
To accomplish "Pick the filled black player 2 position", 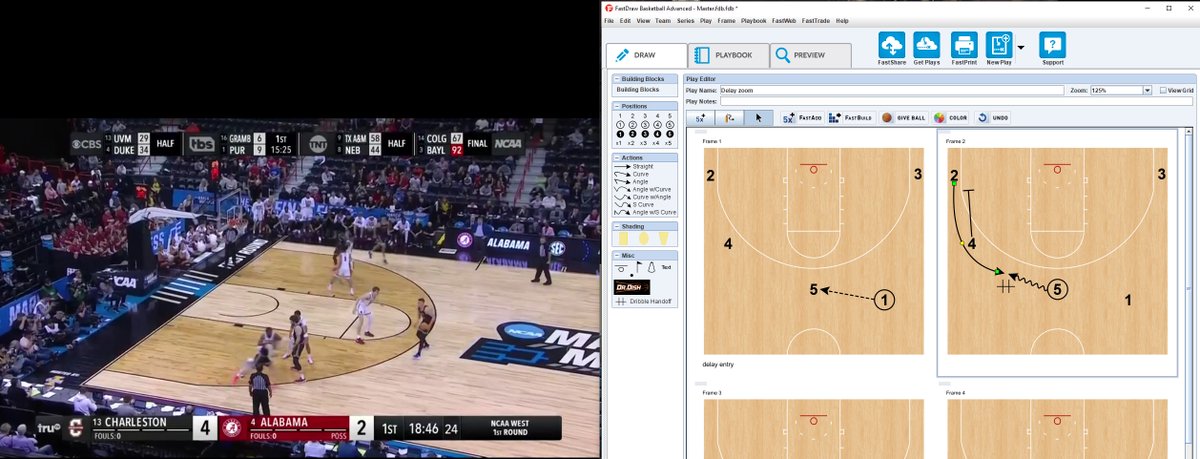I will coord(632,133).
